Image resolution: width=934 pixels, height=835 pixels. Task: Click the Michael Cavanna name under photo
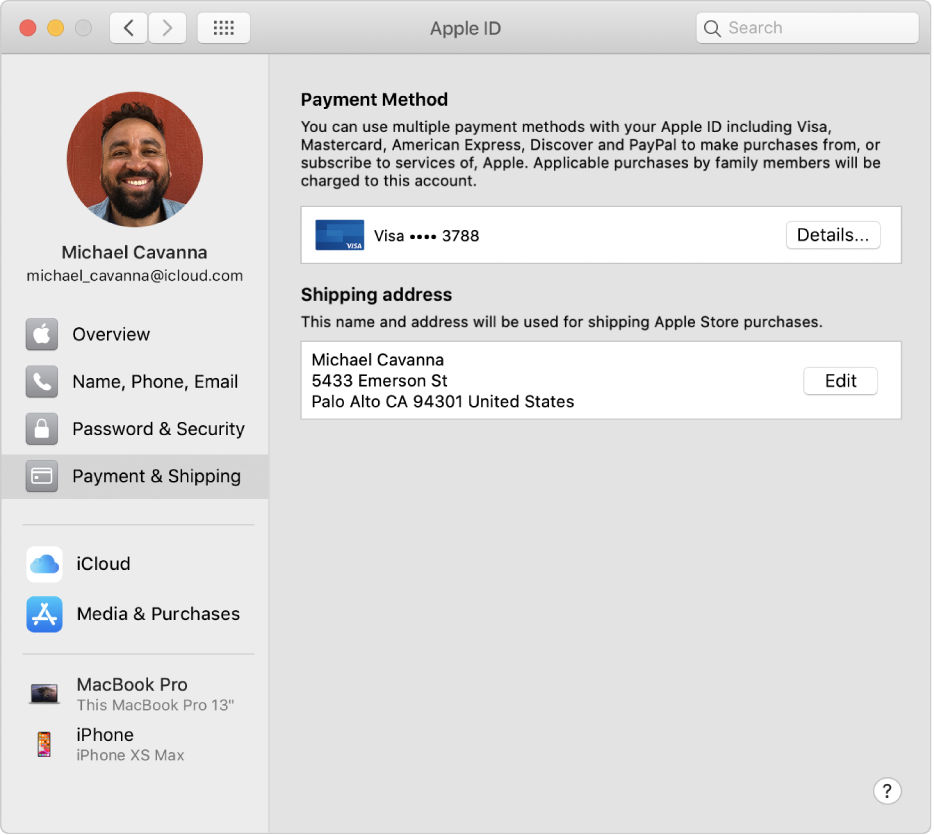[x=135, y=253]
